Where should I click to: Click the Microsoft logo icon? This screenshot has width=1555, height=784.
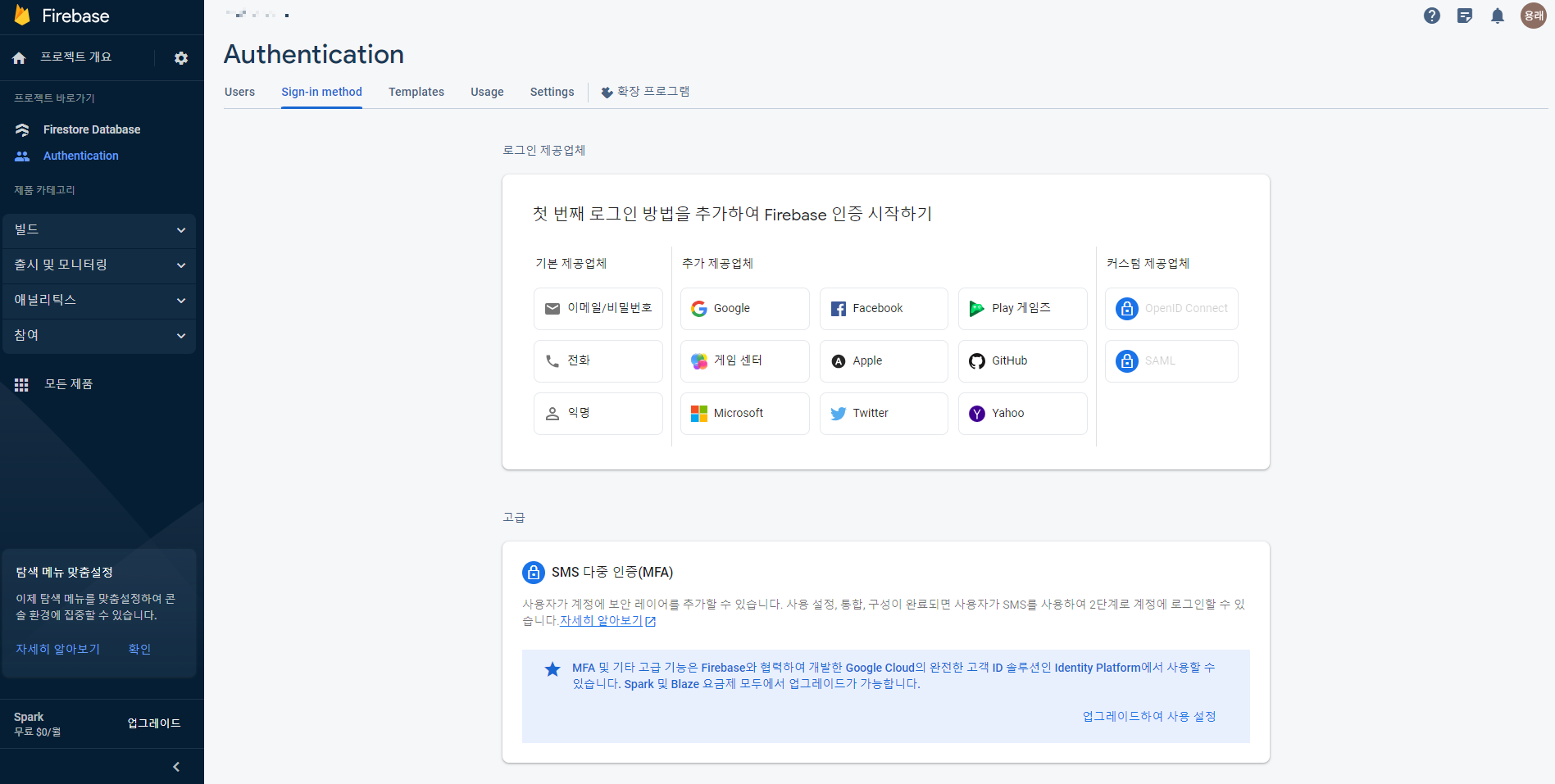699,414
